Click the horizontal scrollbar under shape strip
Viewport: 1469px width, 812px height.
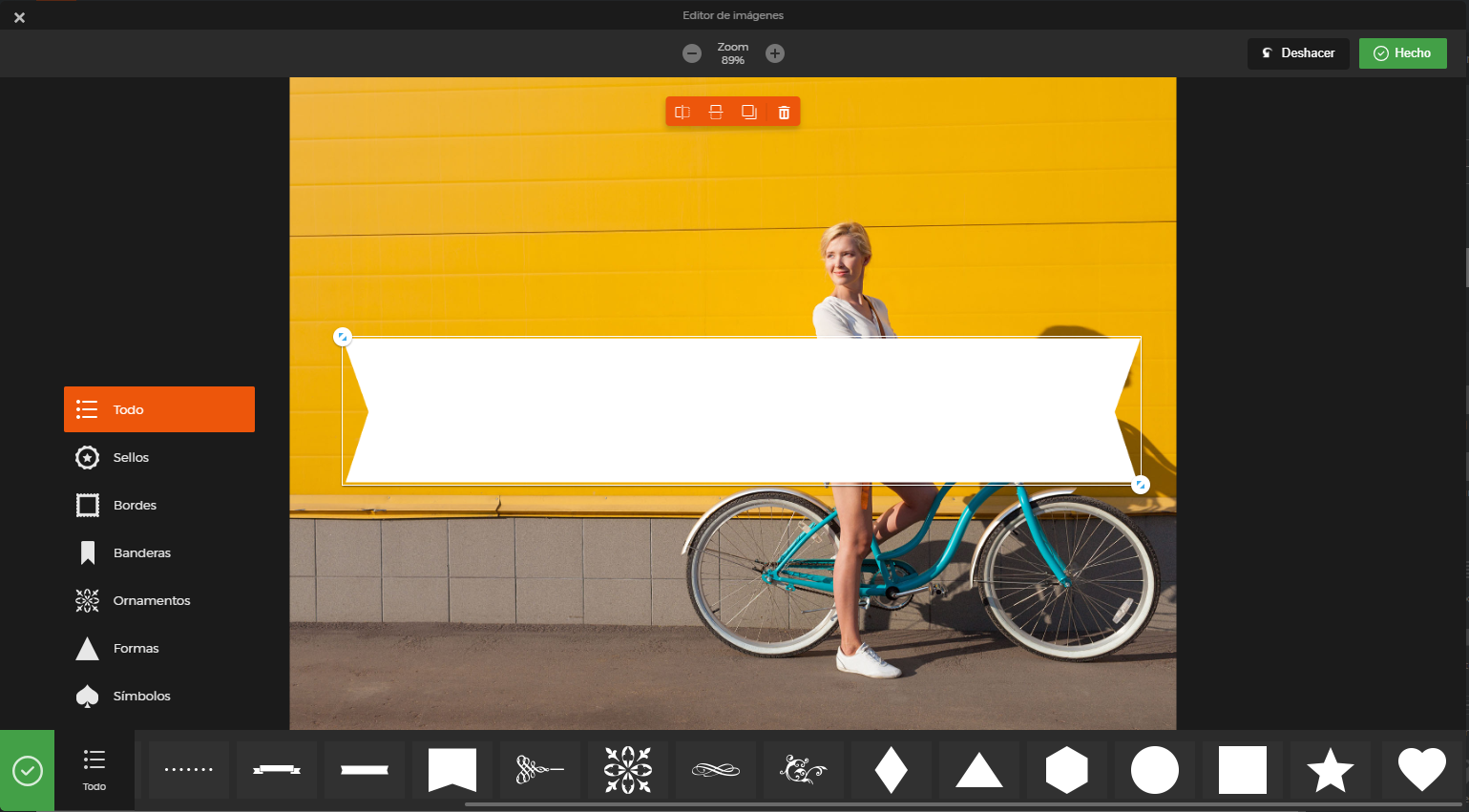(x=964, y=804)
